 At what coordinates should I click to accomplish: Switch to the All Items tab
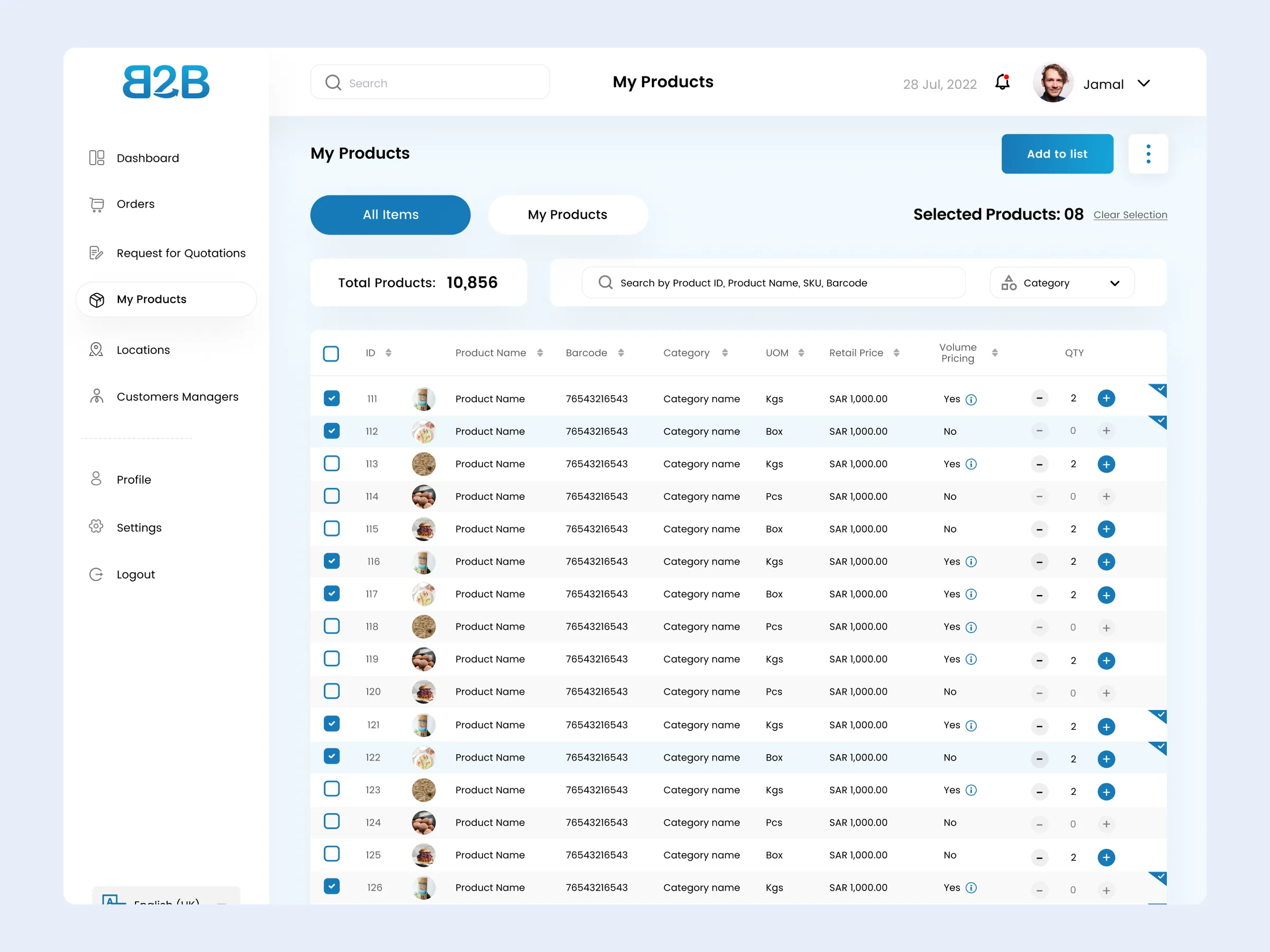391,215
